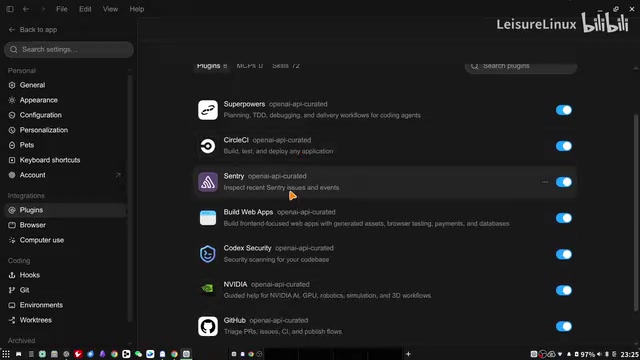The height and width of the screenshot is (360, 640).
Task: Click the NVIDIA plugin logo
Action: pyautogui.click(x=208, y=289)
